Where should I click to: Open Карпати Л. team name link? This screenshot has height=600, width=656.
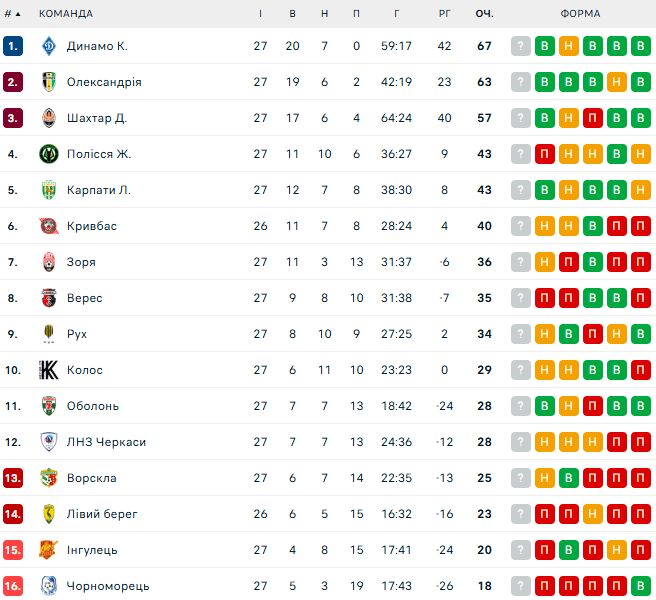pyautogui.click(x=99, y=190)
